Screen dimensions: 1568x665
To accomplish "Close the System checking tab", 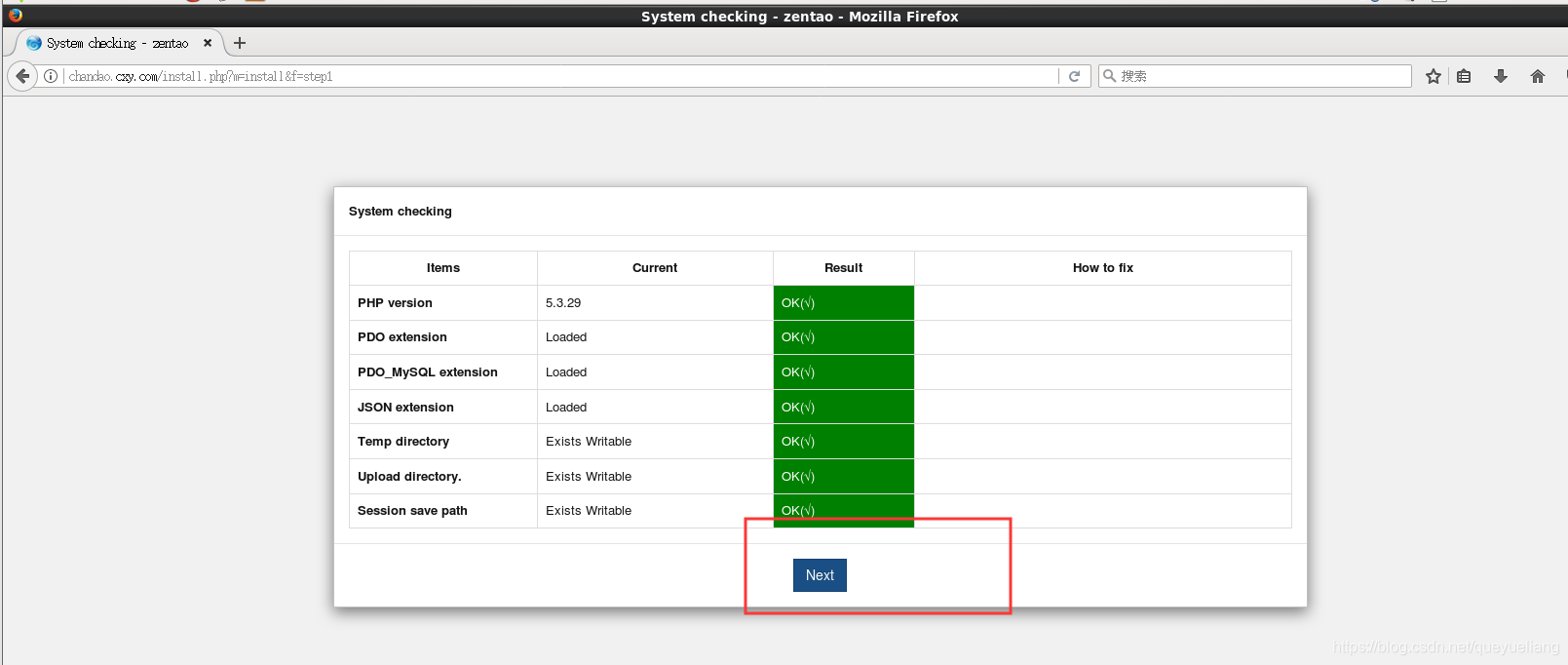I will (x=208, y=43).
